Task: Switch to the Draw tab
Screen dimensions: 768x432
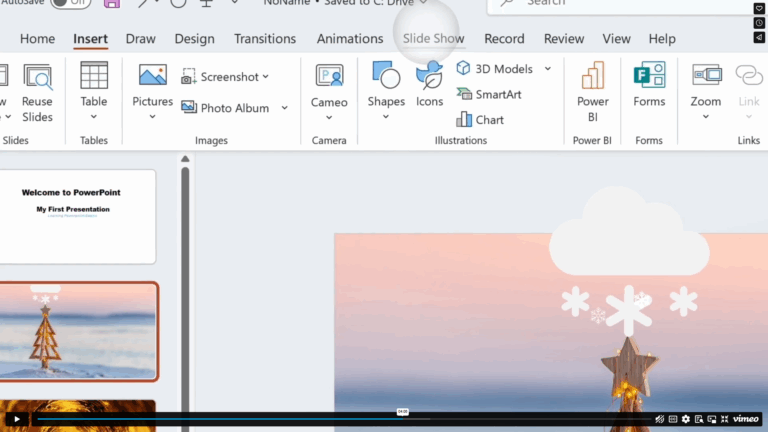Action: [141, 39]
